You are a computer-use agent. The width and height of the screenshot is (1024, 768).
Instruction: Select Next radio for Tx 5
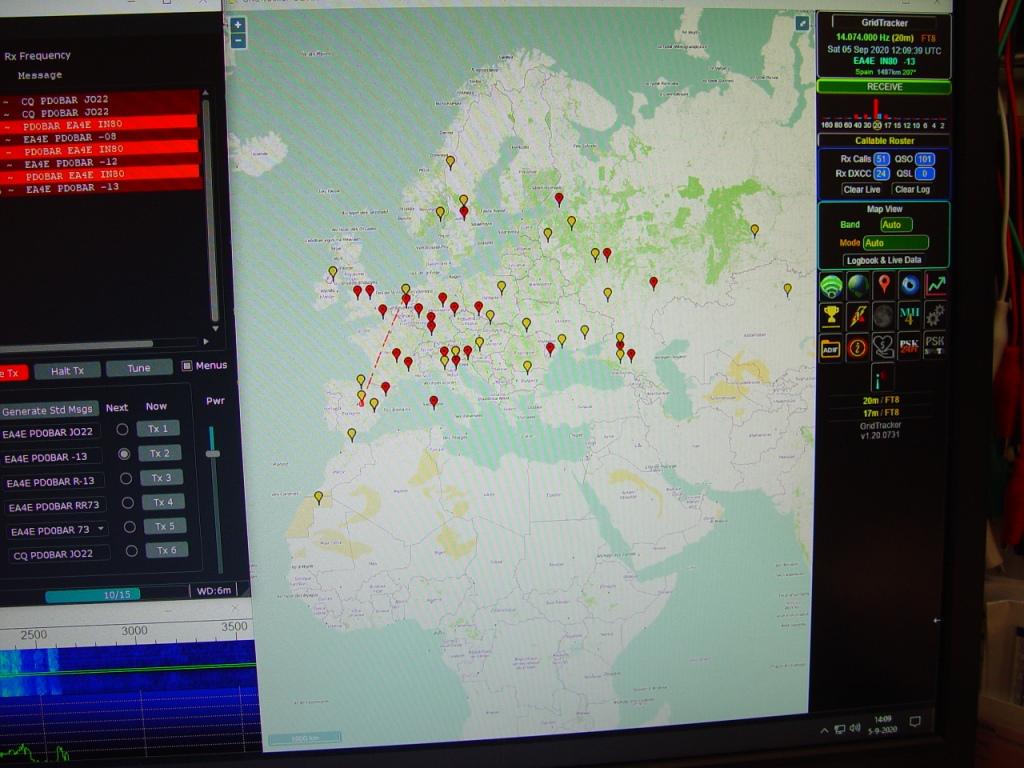coord(130,527)
